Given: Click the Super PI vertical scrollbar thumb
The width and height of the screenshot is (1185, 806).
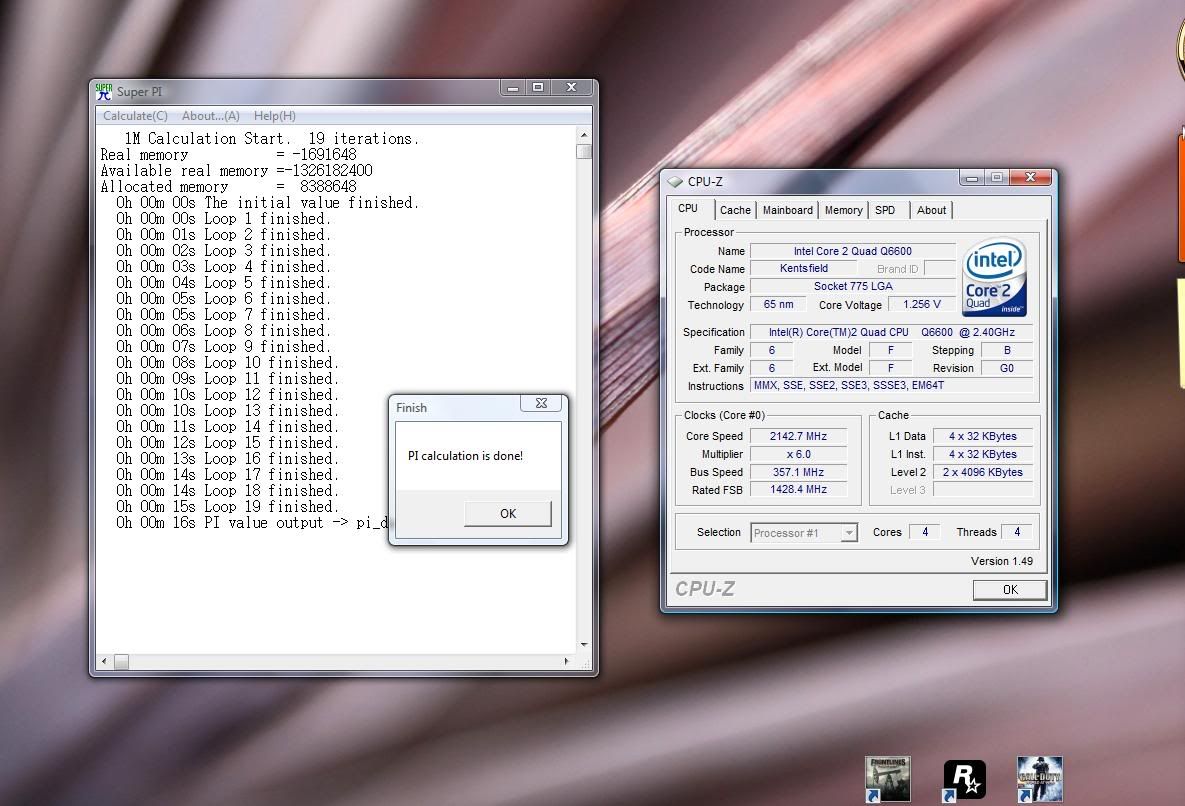Looking at the screenshot, I should 583,151.
